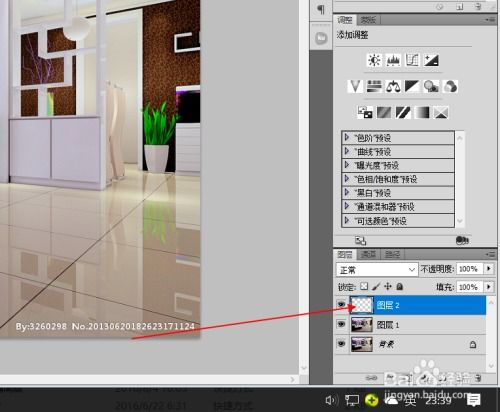This screenshot has width=500, height=412.
Task: Select the 图层 1 layer name
Action: 388,325
